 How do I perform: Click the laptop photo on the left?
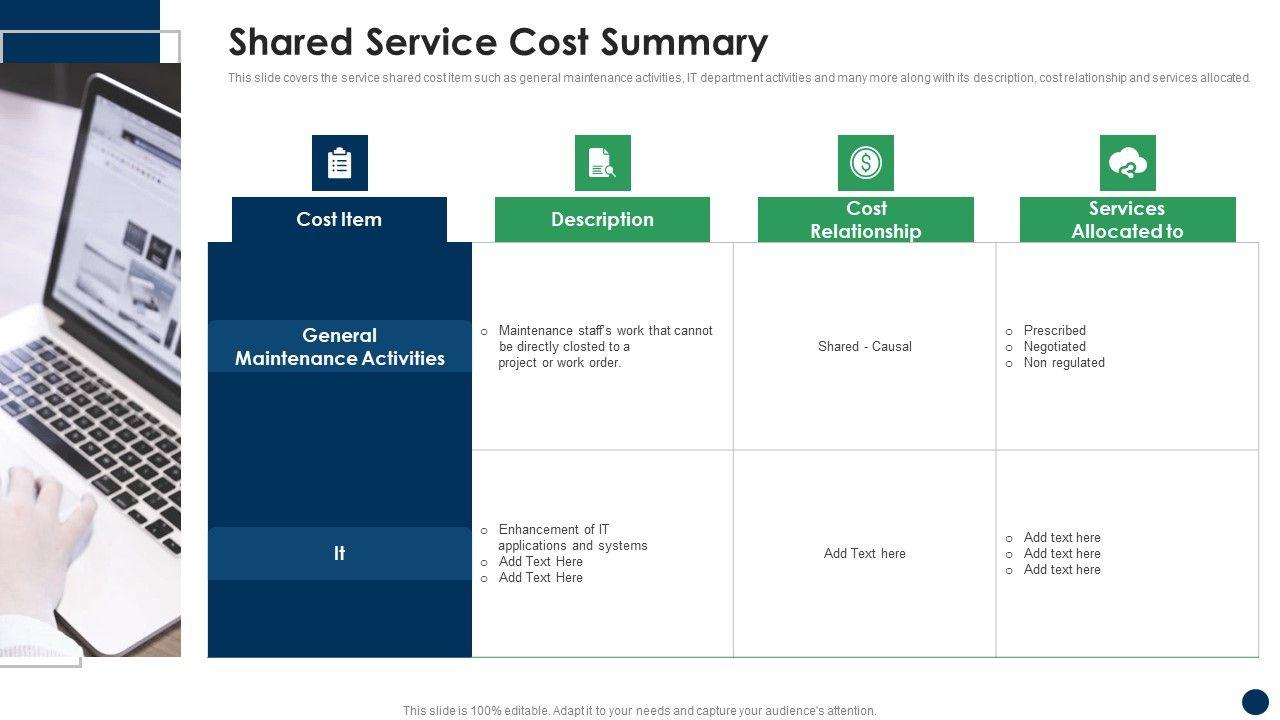pyautogui.click(x=90, y=360)
